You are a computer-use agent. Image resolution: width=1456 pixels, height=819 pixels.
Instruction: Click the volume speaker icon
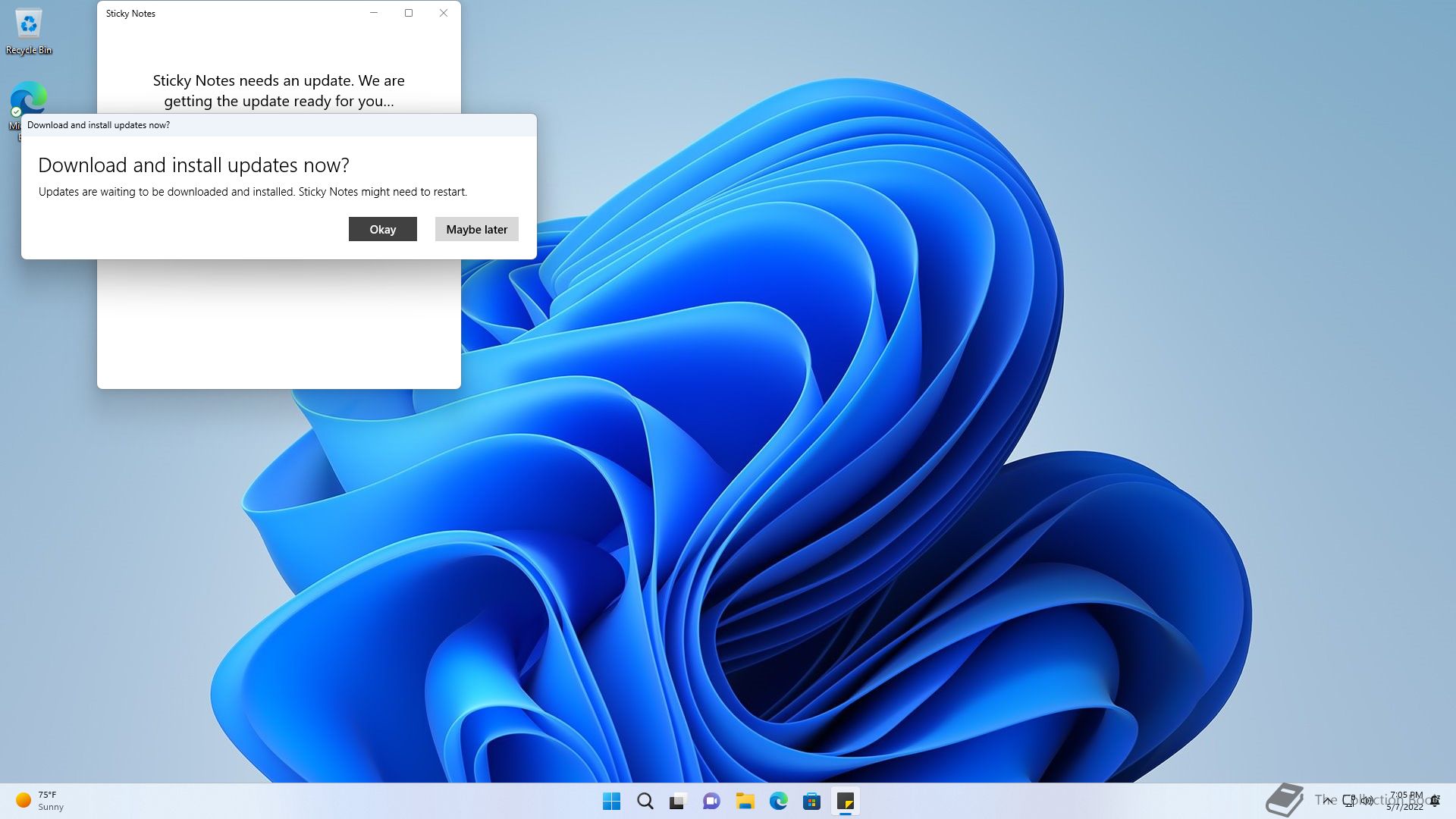click(x=1367, y=800)
